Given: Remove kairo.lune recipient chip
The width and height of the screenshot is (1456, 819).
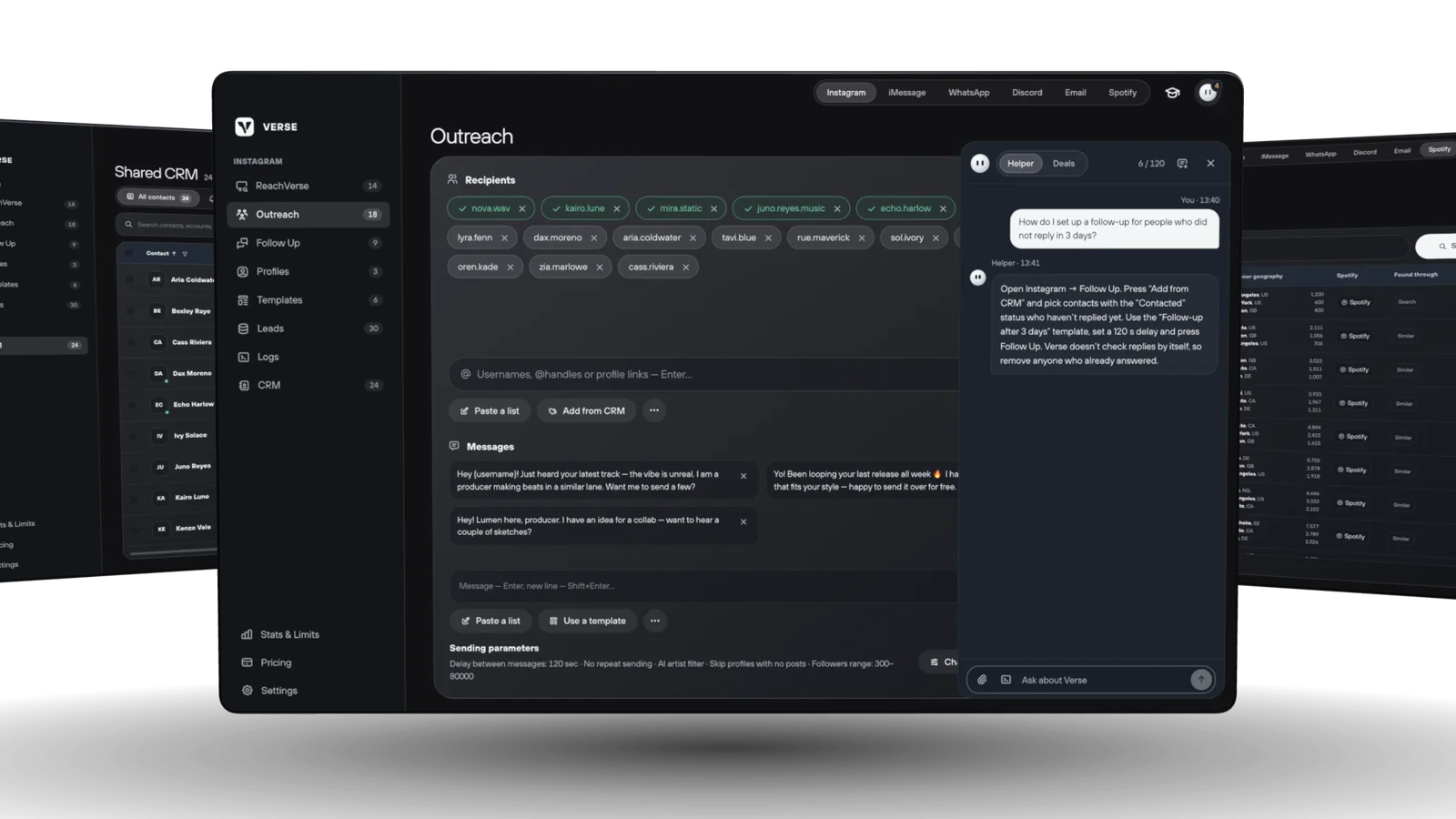Looking at the screenshot, I should coord(617,208).
